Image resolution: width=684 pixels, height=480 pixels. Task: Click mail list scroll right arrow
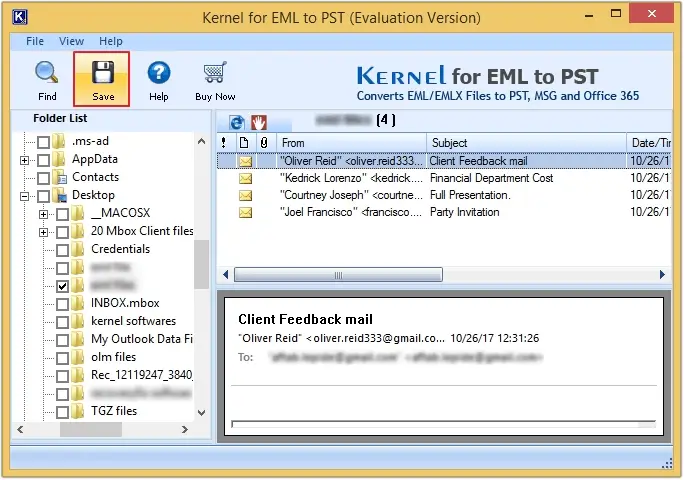tap(662, 274)
